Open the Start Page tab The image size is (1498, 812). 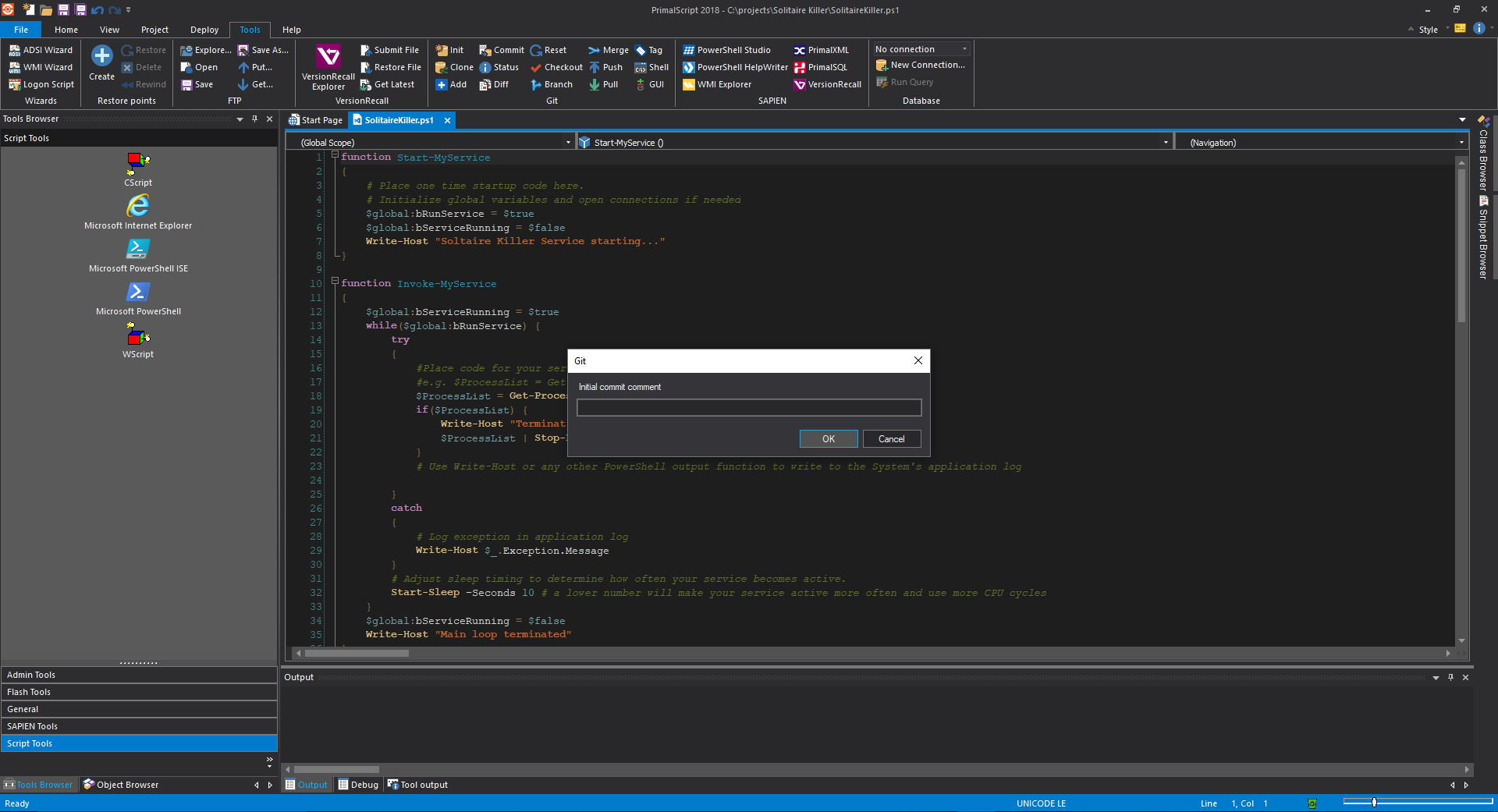pyautogui.click(x=315, y=120)
